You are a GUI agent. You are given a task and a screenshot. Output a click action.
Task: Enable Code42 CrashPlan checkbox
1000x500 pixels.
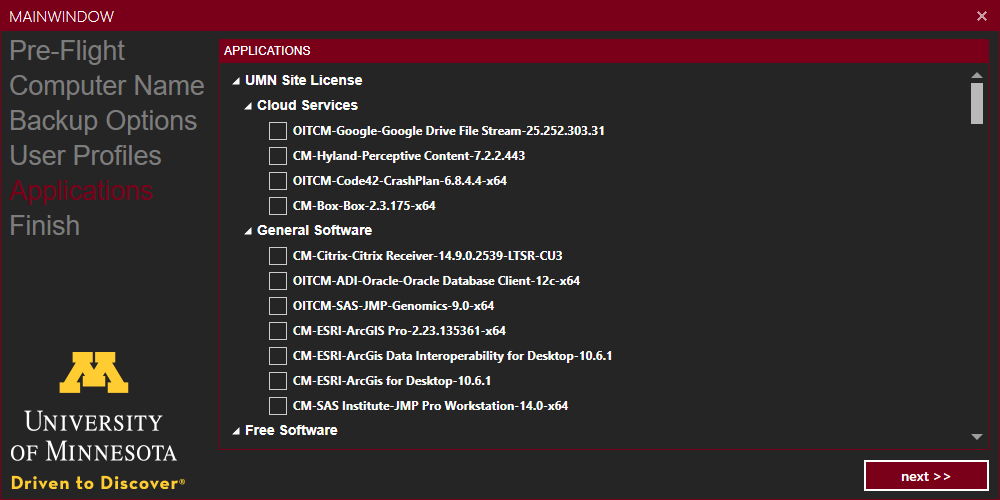pos(277,181)
